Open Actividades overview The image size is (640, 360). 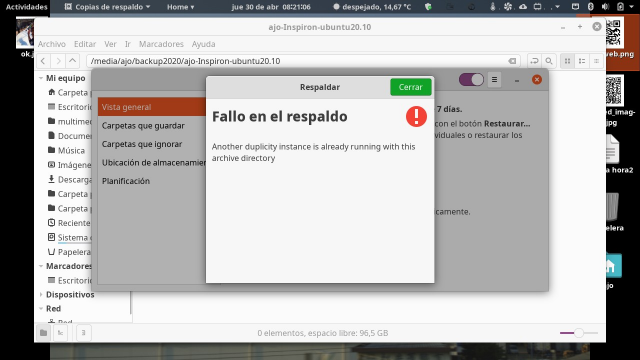point(27,7)
